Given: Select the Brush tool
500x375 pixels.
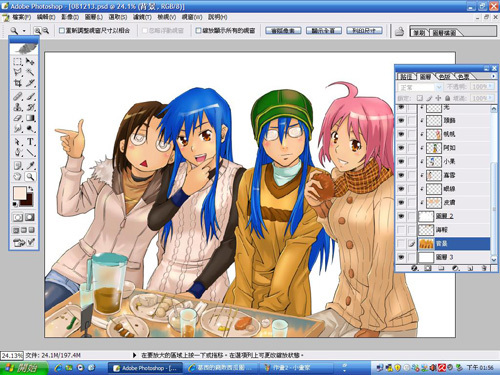Looking at the screenshot, I should click(30, 97).
